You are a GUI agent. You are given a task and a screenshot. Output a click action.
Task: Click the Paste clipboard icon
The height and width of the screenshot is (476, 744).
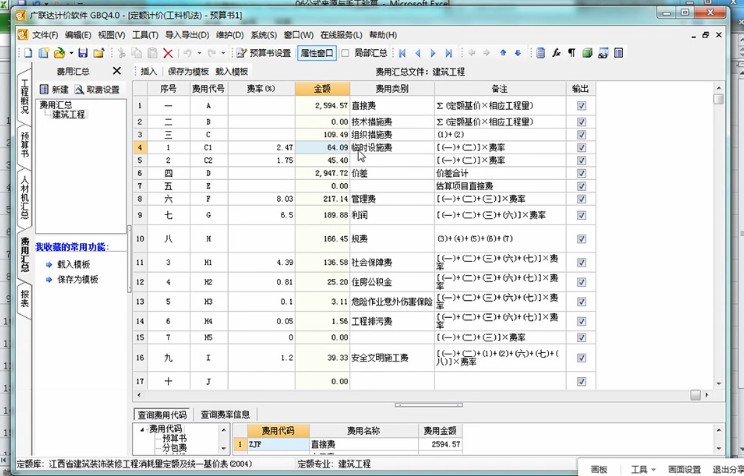[152, 53]
